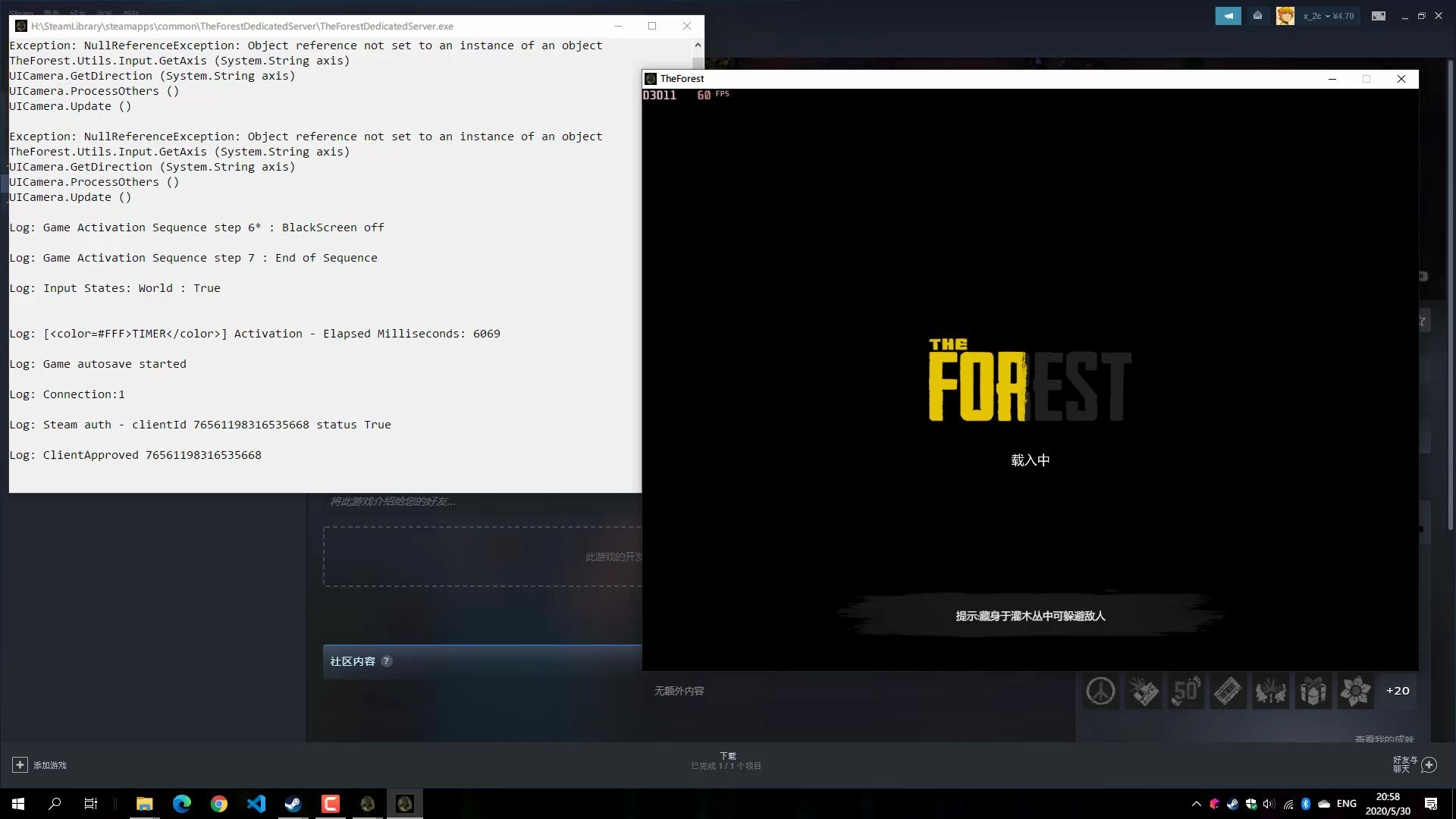Switch ENG input language indicator
This screenshot has height=819, width=1456.
click(x=1347, y=804)
